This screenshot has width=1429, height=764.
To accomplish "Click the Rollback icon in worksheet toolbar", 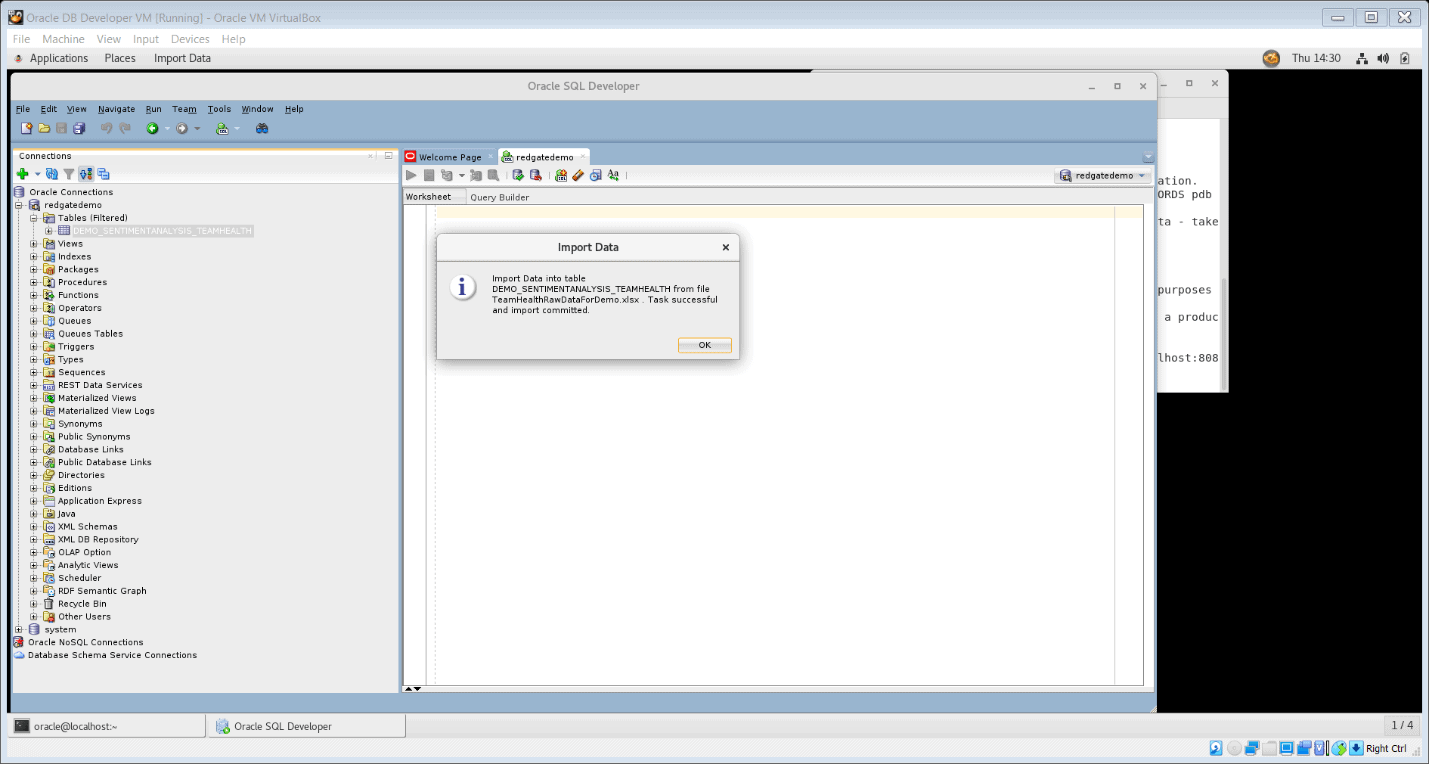I will [535, 175].
